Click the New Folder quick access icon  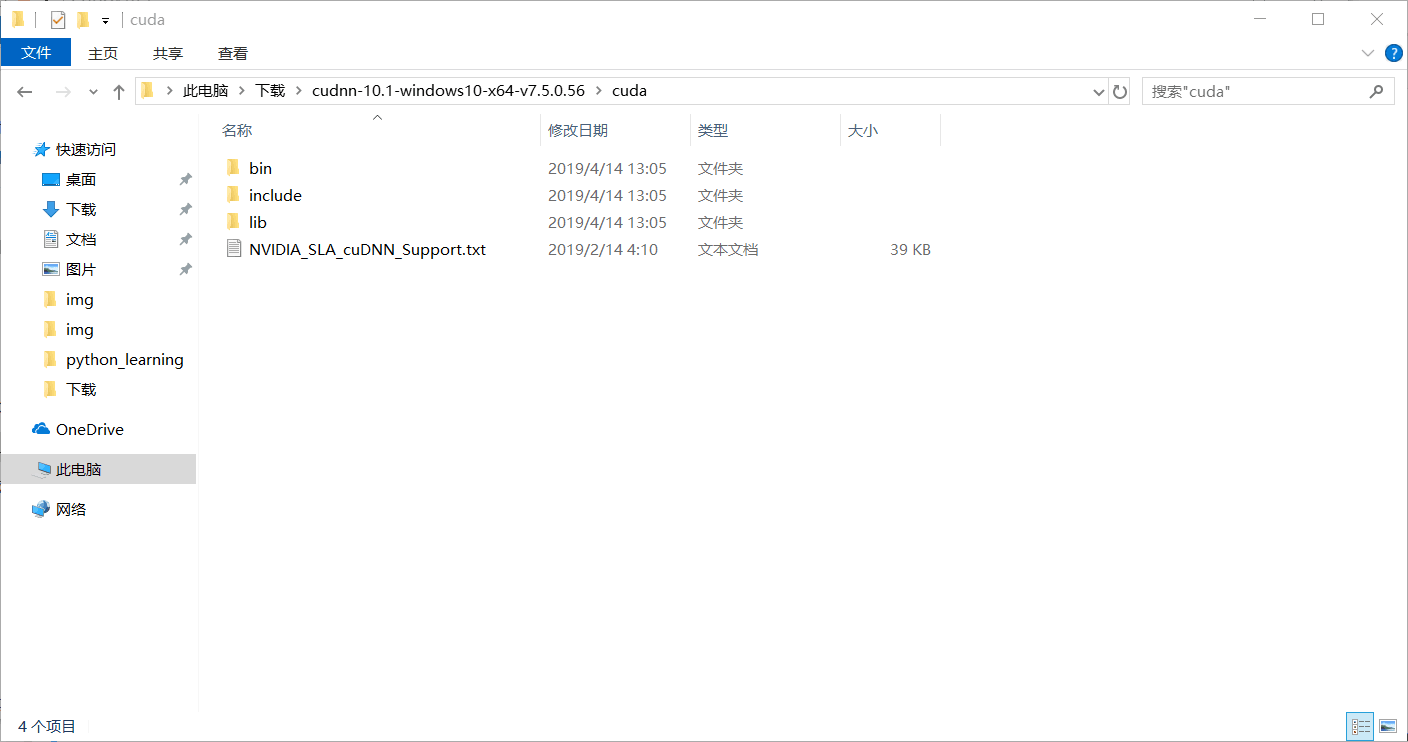click(x=83, y=19)
